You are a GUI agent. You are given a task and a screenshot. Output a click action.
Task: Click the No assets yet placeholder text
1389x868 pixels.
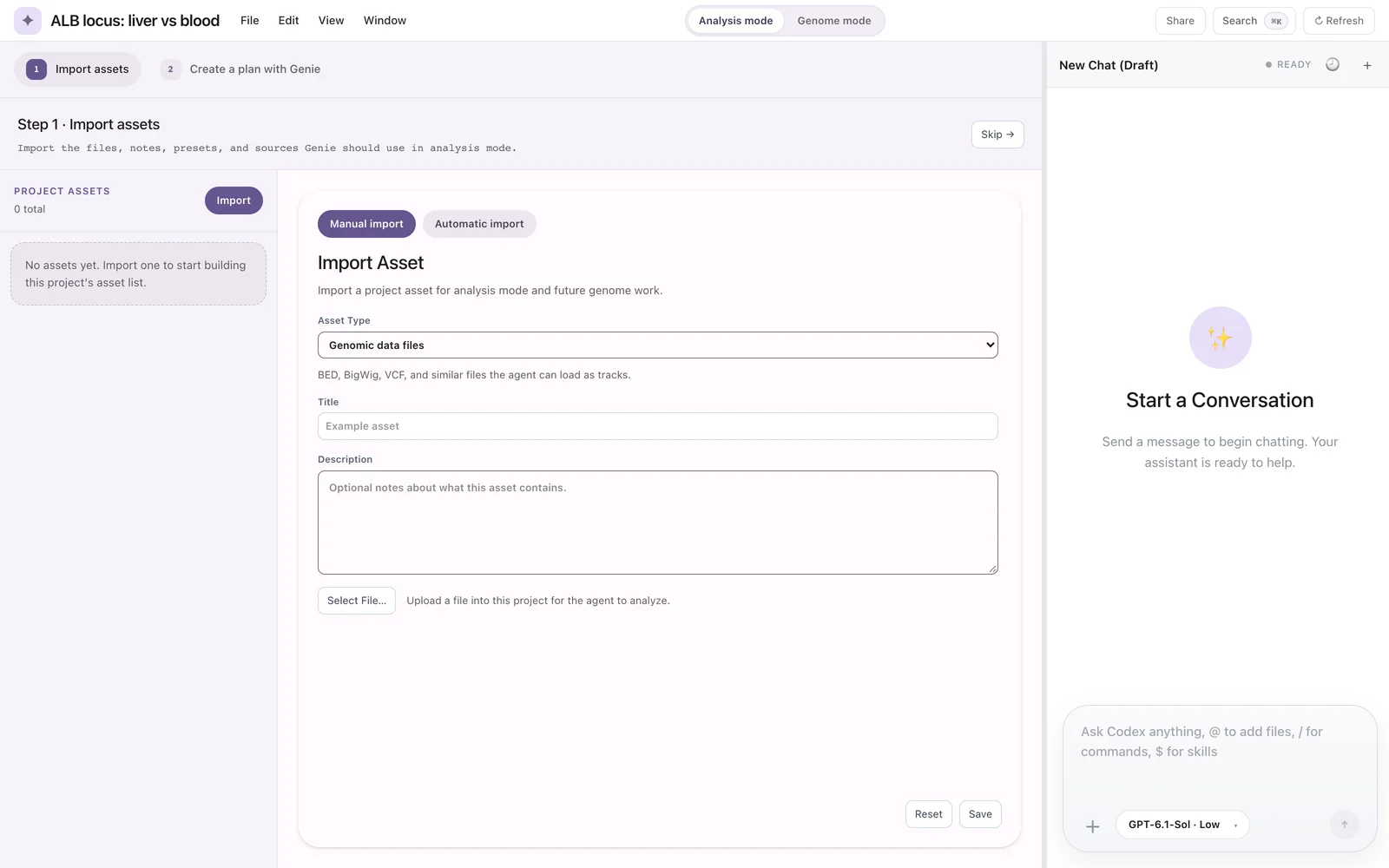coord(138,274)
